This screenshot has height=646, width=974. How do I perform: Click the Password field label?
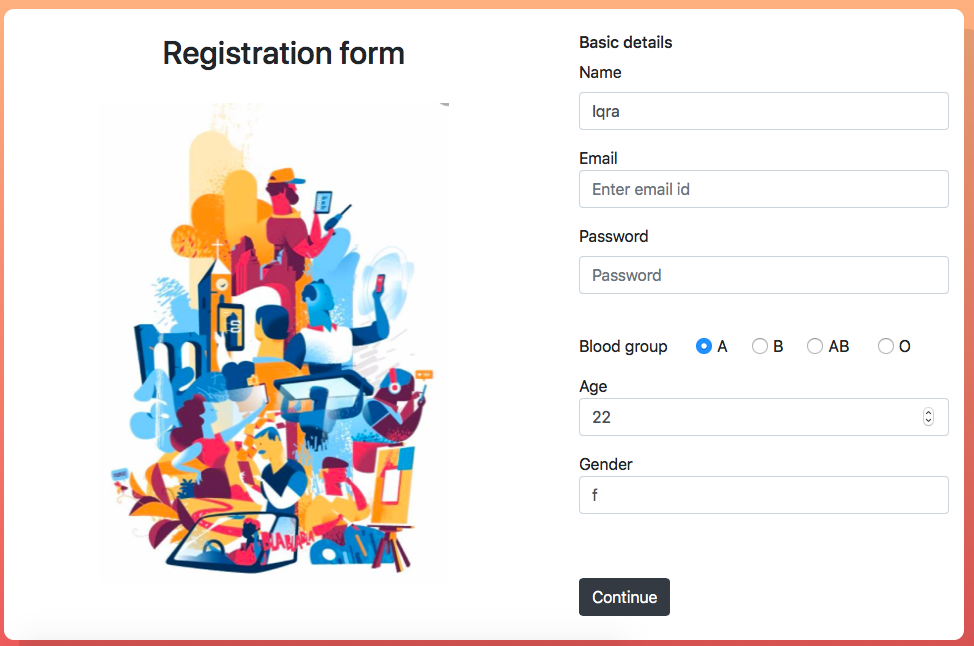click(614, 236)
